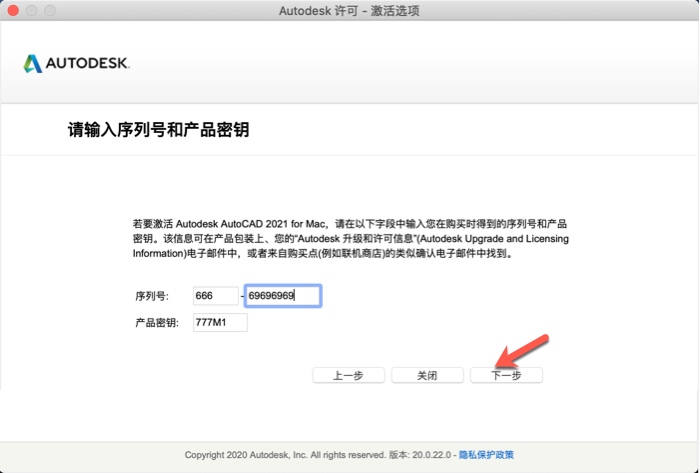The height and width of the screenshot is (473, 700).
Task: Click the window title Autodesk 许可 - 激活选项
Action: coord(349,11)
